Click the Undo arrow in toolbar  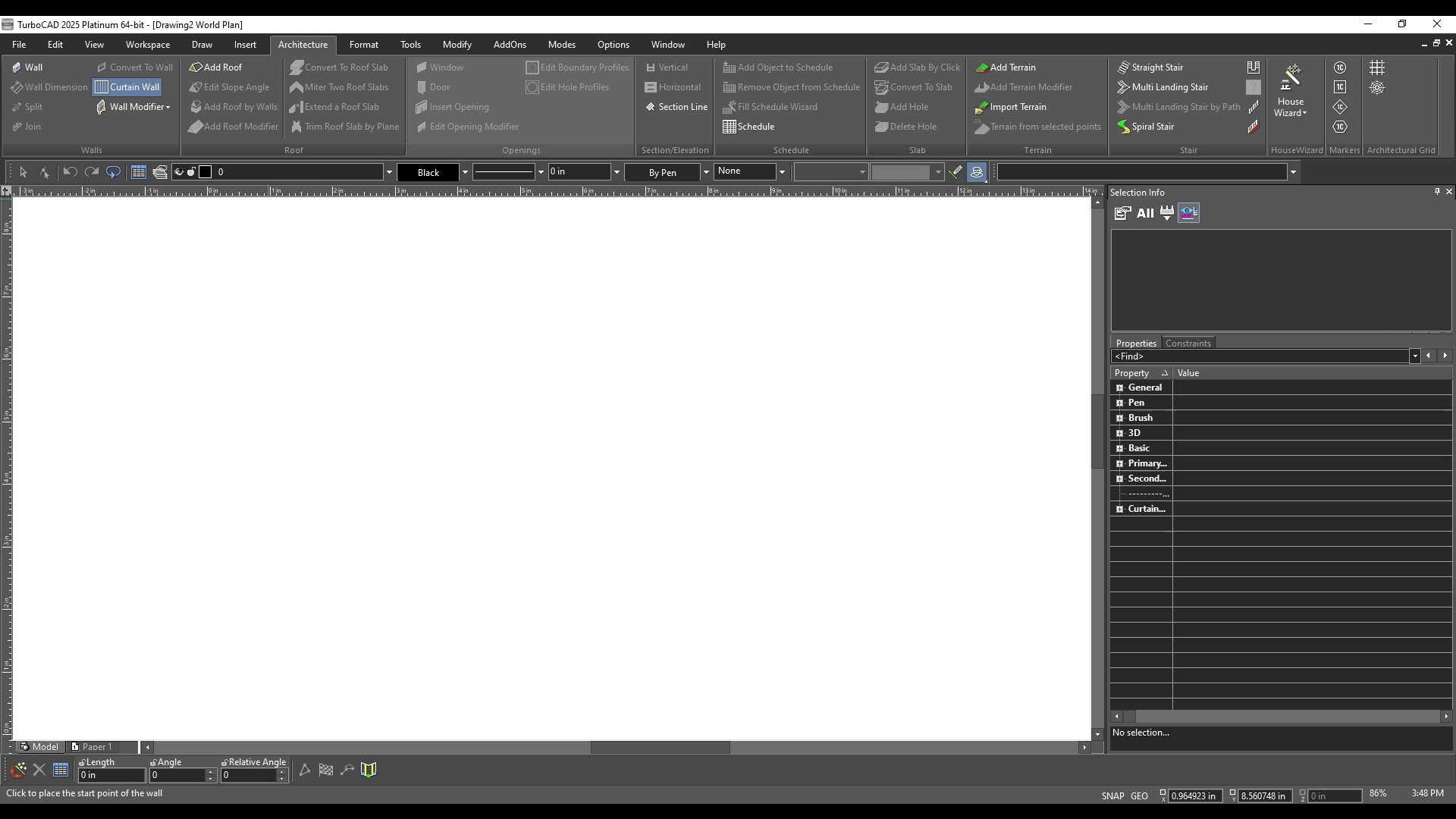70,172
